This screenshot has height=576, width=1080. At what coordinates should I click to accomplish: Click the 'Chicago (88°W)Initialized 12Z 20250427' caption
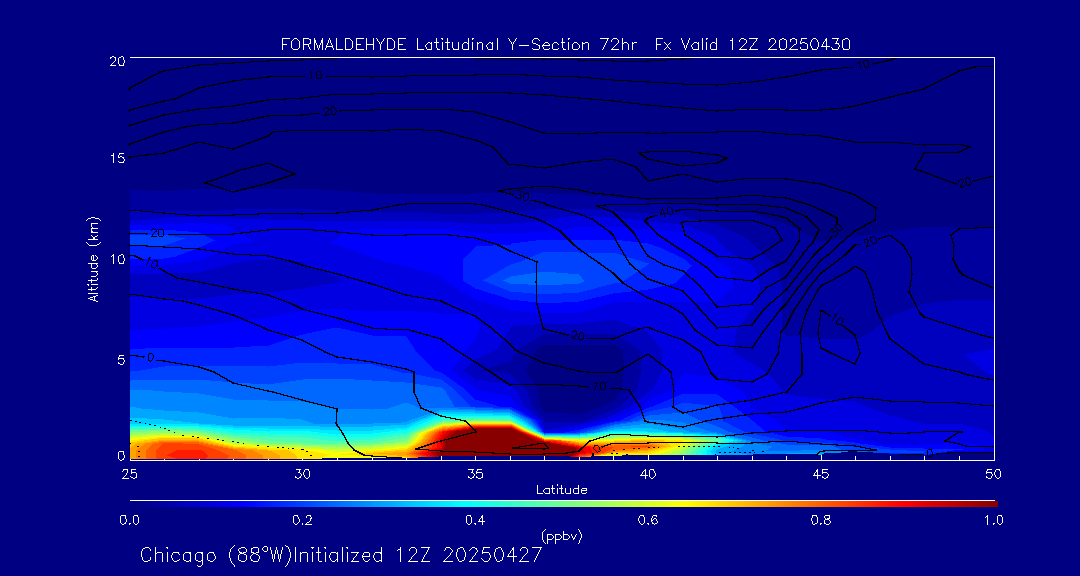[341, 555]
